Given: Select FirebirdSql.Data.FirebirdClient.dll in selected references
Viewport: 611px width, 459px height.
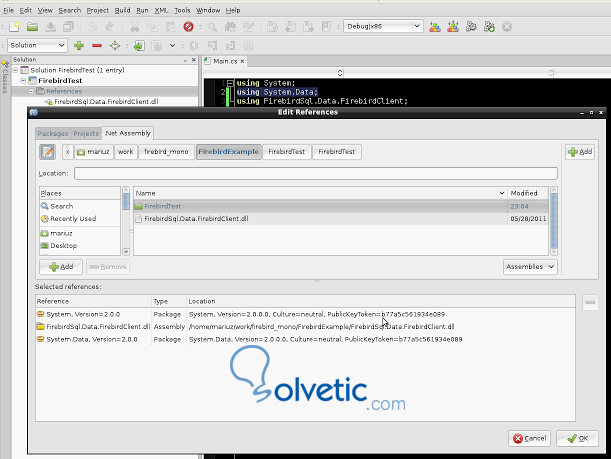Looking at the screenshot, I should coord(305,327).
